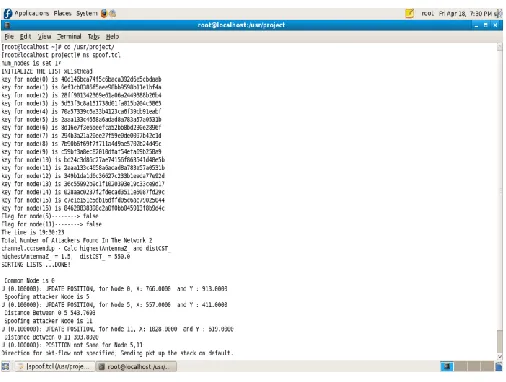Open the Applications menu

coord(32,14)
